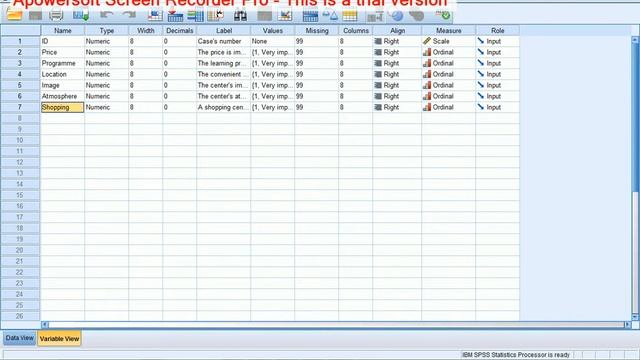Click the None values cell for ID

tap(273, 41)
